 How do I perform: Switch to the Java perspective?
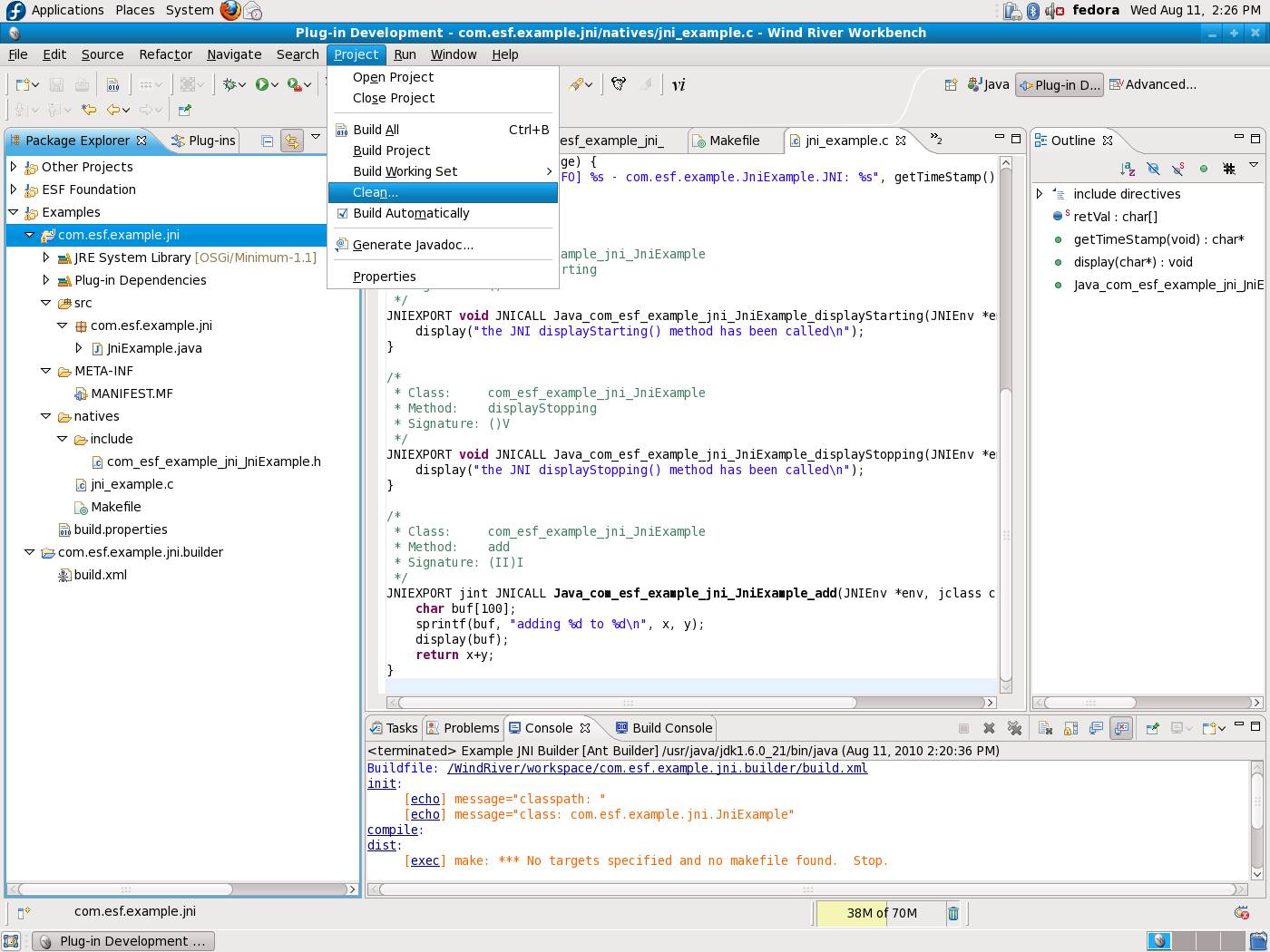989,84
